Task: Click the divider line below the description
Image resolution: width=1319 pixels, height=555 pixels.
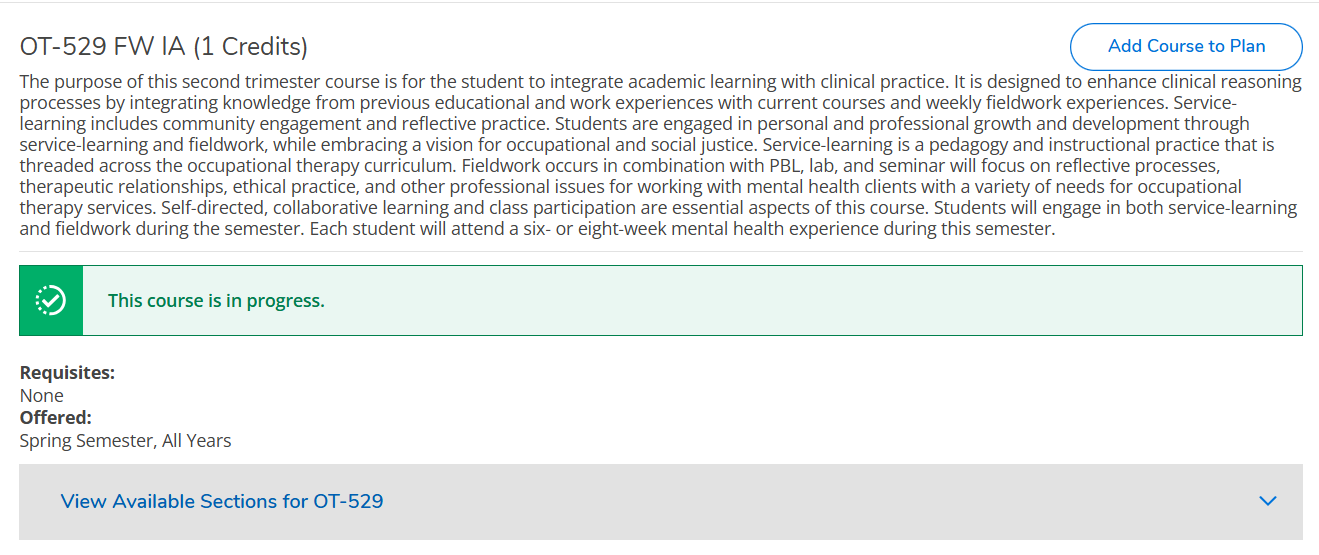Action: click(660, 251)
